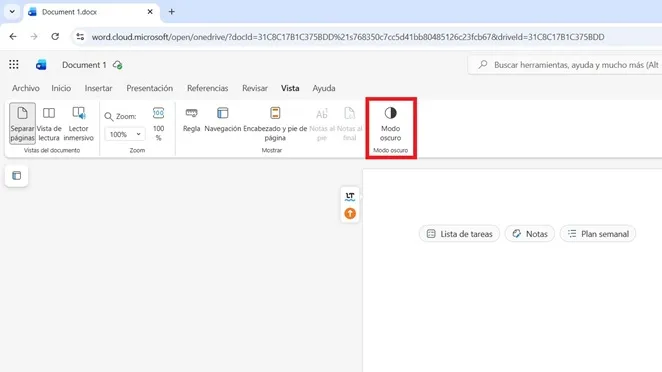Switch to Vista de lectura
This screenshot has width=662, height=372.
[49, 123]
